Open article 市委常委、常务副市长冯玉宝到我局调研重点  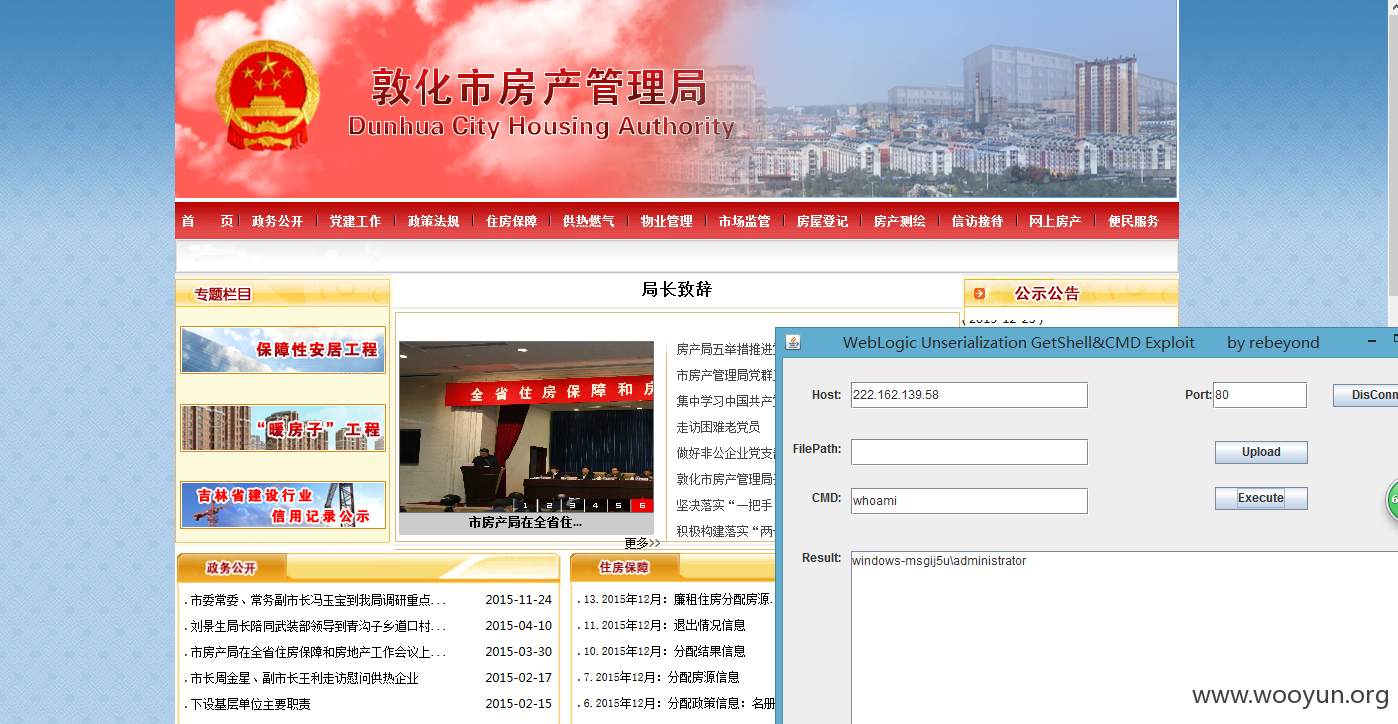coord(318,600)
